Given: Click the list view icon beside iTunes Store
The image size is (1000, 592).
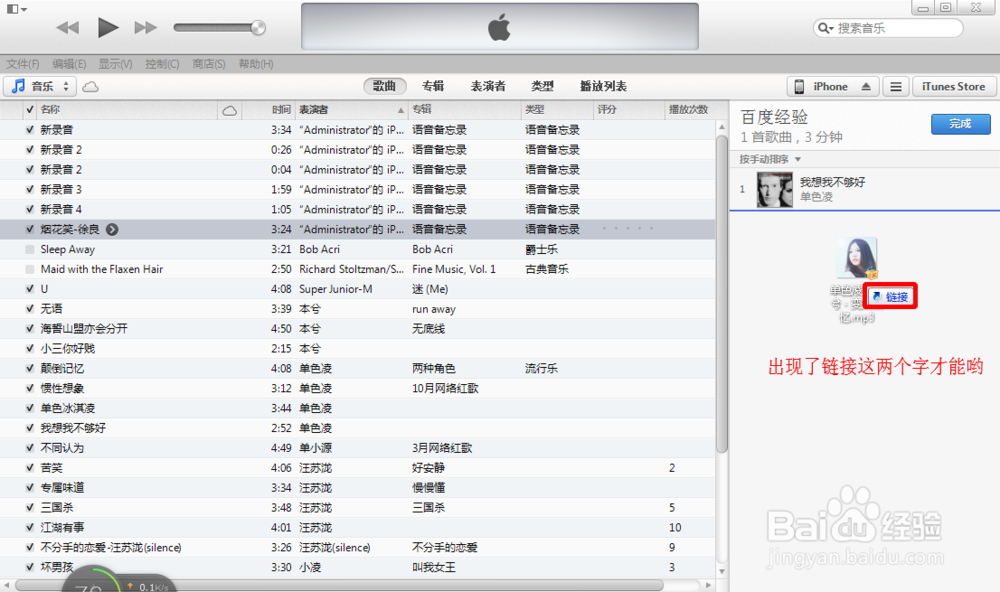Looking at the screenshot, I should pyautogui.click(x=896, y=86).
